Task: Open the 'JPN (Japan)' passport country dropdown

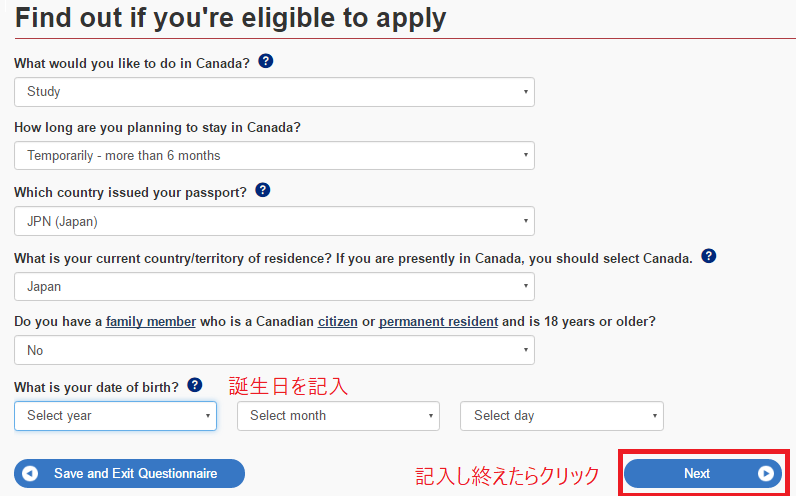Action: click(x=274, y=221)
